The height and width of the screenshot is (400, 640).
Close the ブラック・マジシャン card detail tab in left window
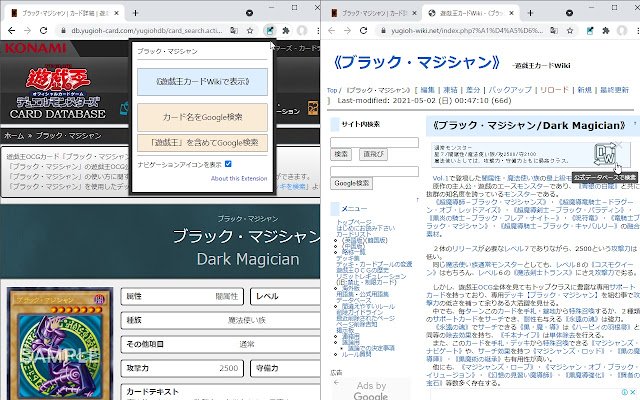click(x=116, y=13)
